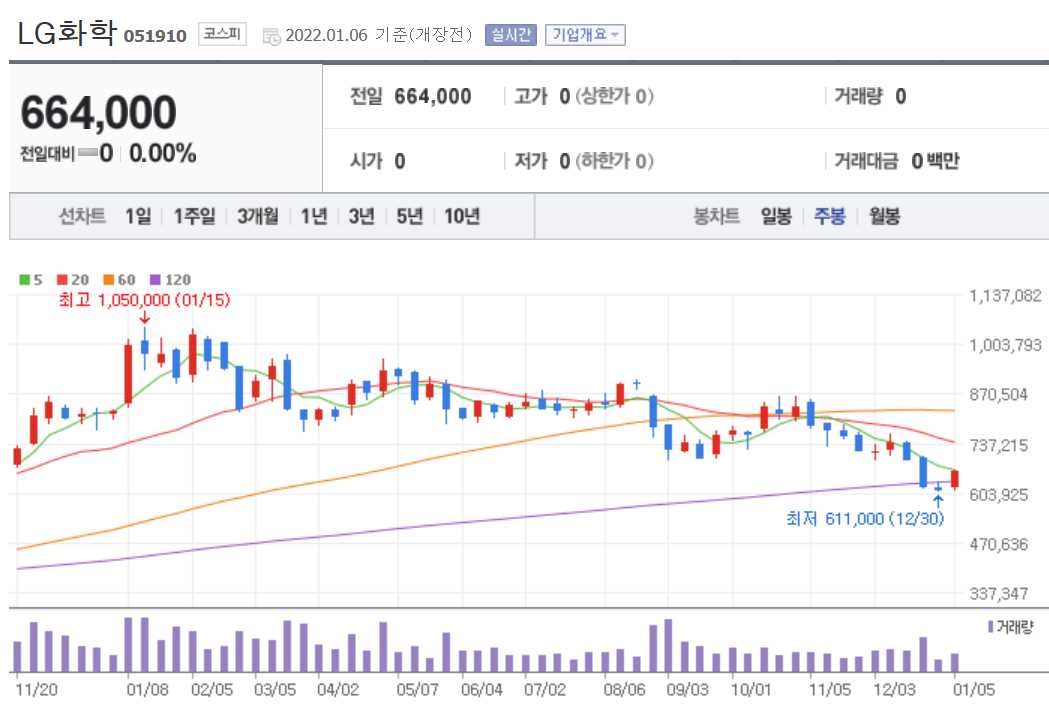Click the red 20 moving average legend

tap(73, 280)
